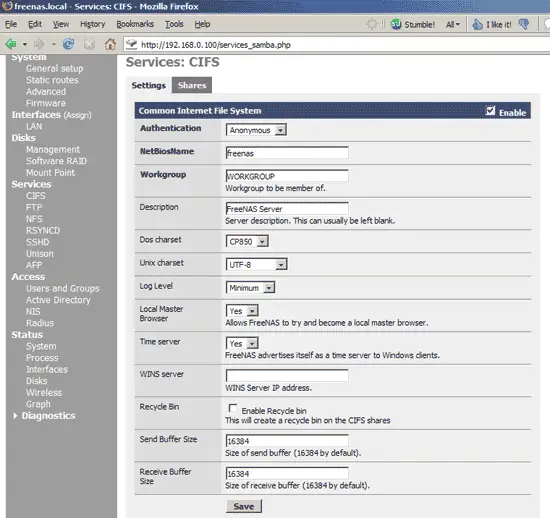Open the Time server dropdown
The width and height of the screenshot is (550, 518).
(x=242, y=343)
